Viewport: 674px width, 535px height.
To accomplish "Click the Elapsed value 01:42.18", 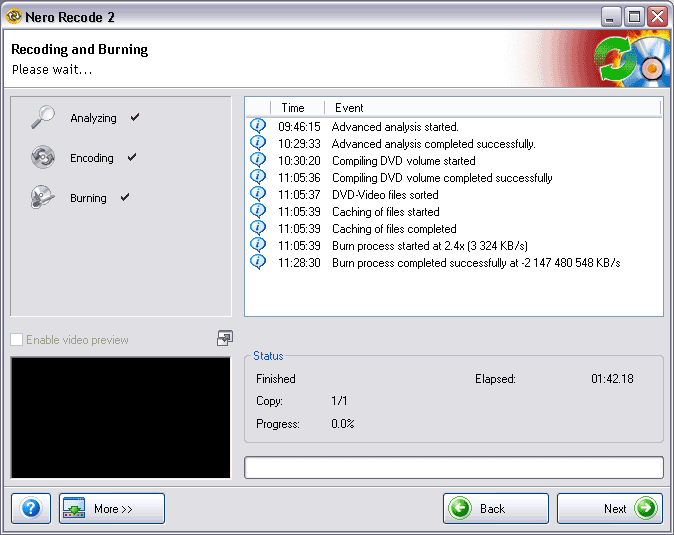I will click(x=612, y=379).
